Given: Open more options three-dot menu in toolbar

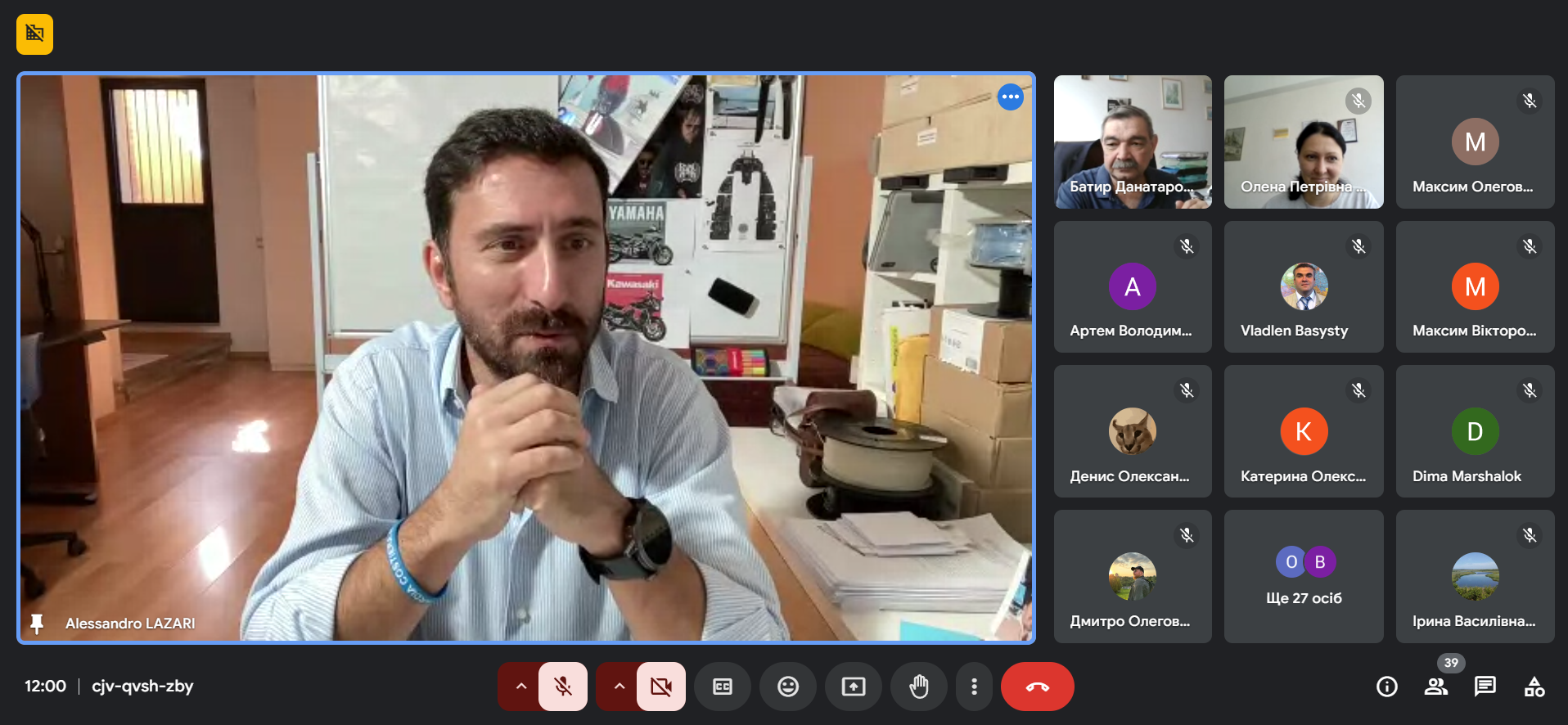Looking at the screenshot, I should coord(974,687).
